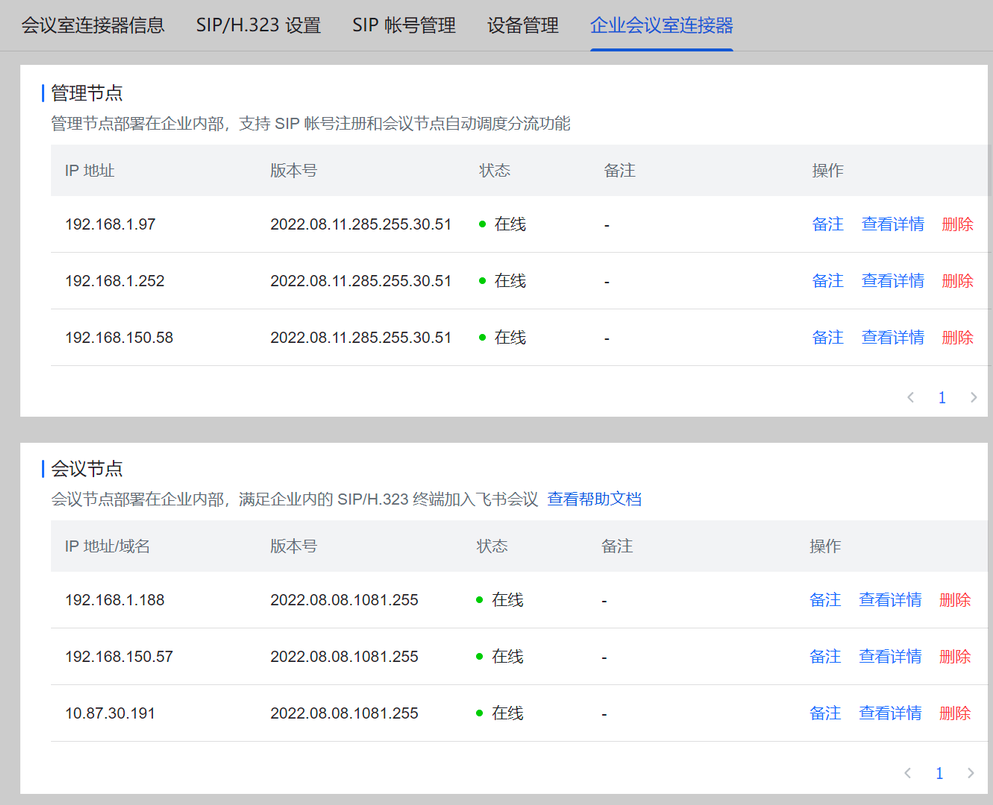Viewport: 993px width, 805px height.
Task: Go to next page in 会议节点 pagination
Action: (971, 773)
